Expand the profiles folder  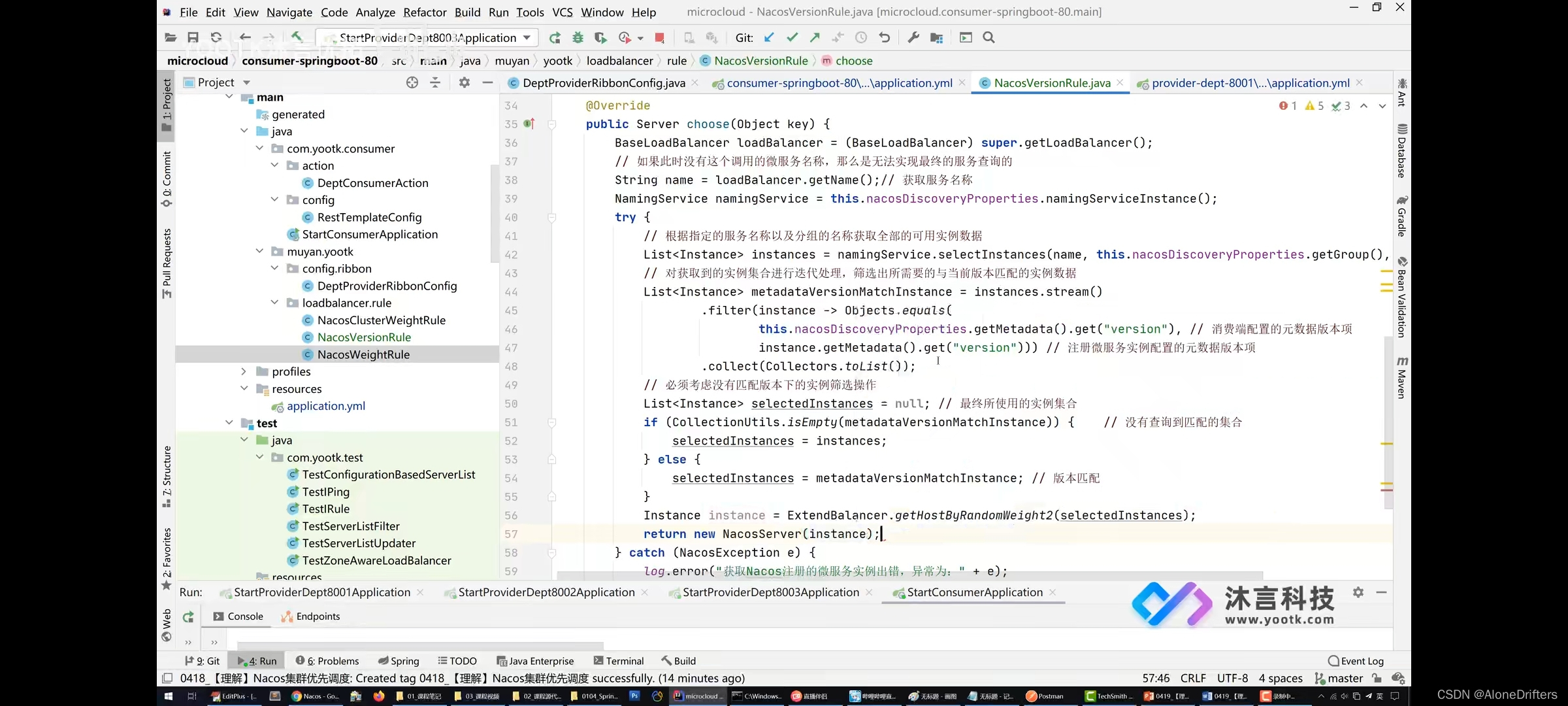tap(244, 371)
